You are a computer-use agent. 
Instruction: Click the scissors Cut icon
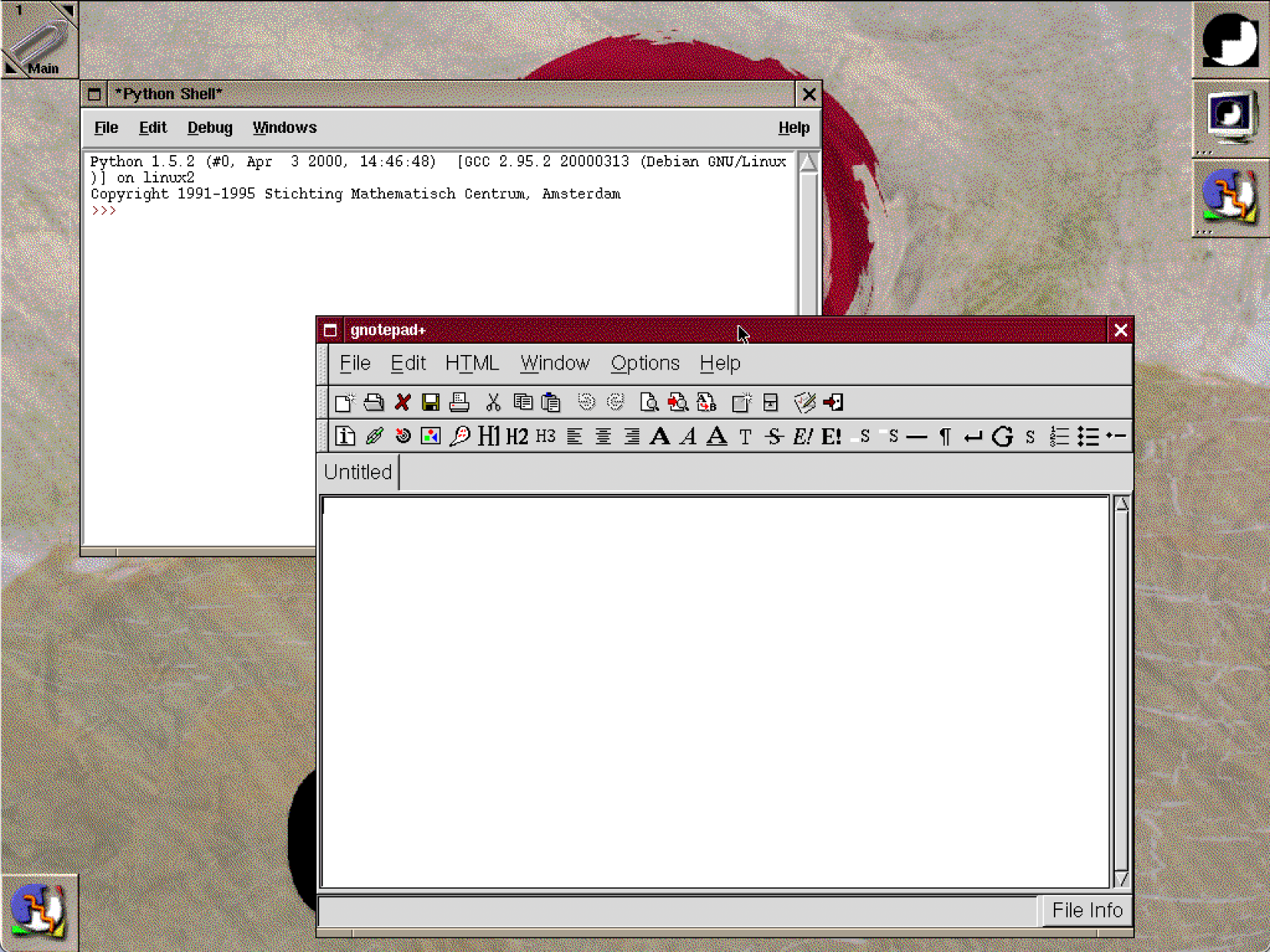[x=493, y=402]
